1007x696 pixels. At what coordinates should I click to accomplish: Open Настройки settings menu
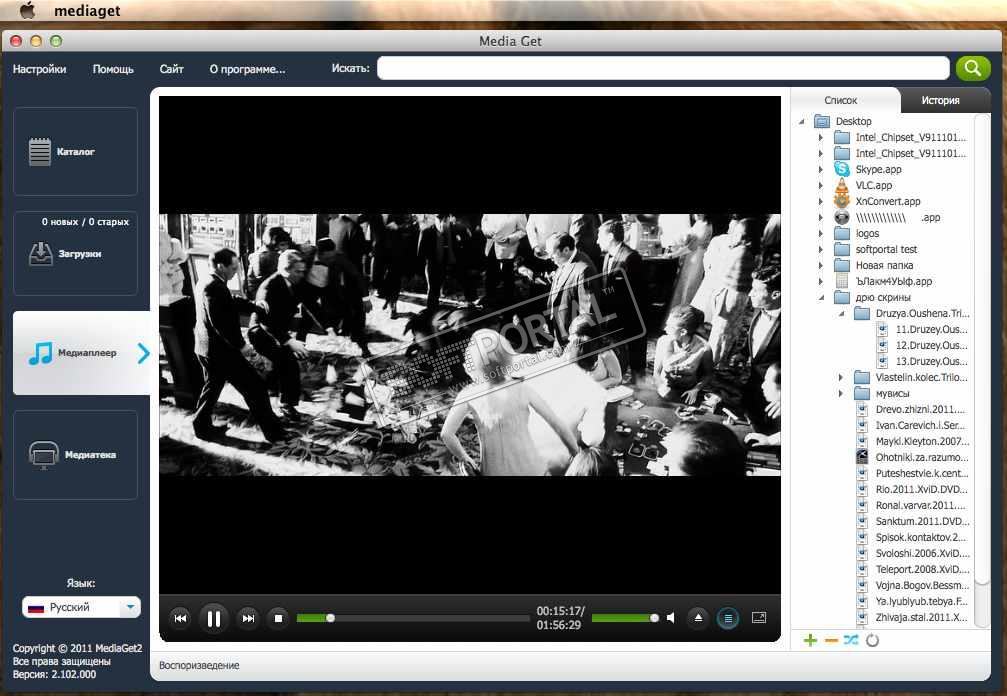point(39,69)
